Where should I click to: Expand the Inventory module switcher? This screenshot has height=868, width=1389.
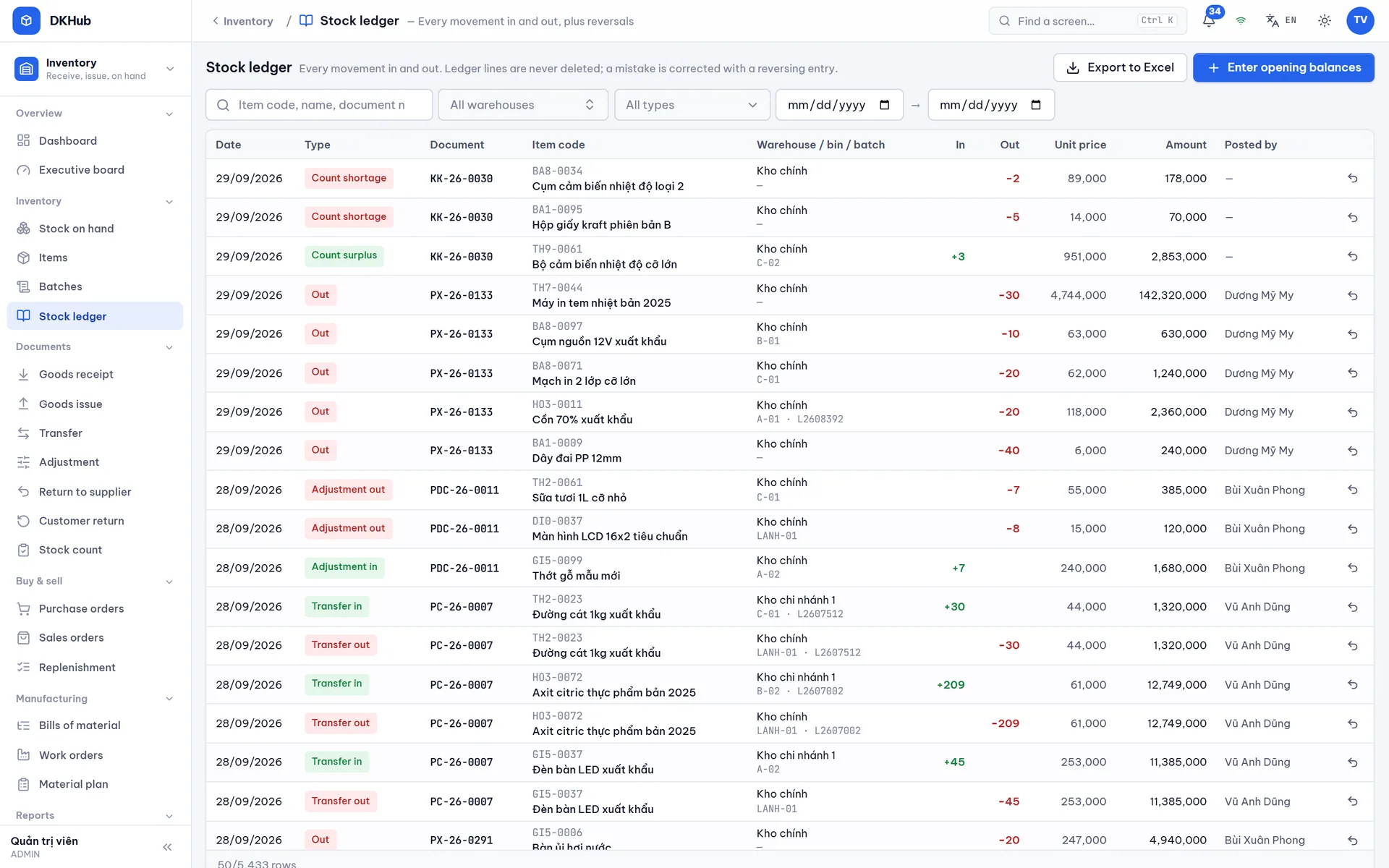point(95,69)
